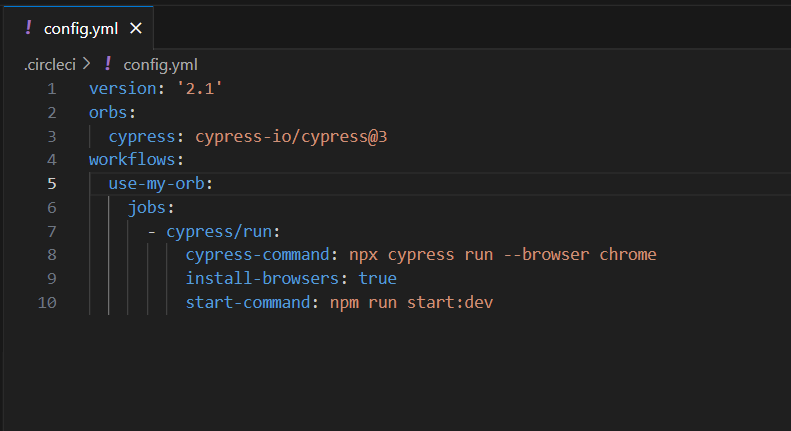Close the config.yml tab

pyautogui.click(x=136, y=29)
